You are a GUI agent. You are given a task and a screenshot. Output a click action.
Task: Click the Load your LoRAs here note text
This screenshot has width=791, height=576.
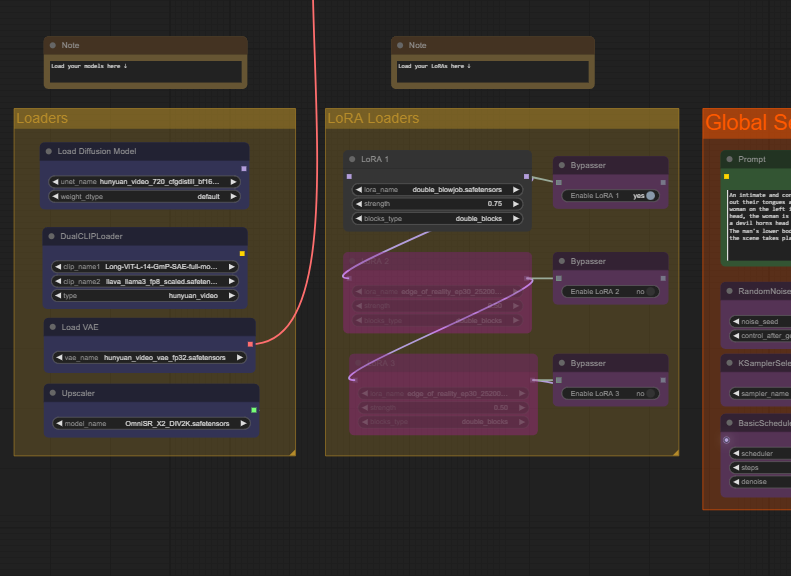[434, 66]
